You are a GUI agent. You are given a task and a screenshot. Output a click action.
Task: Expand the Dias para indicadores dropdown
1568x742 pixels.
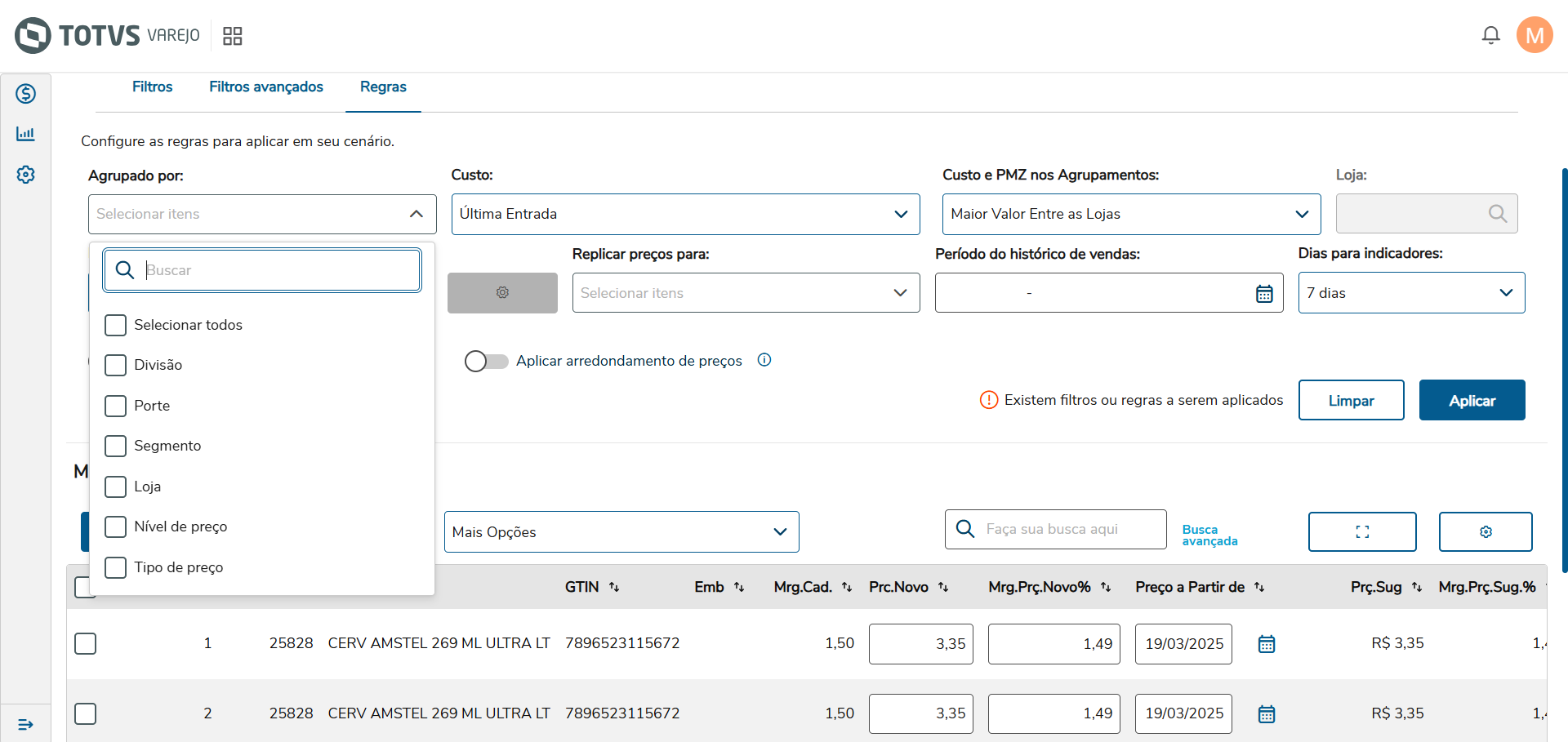click(x=1410, y=293)
